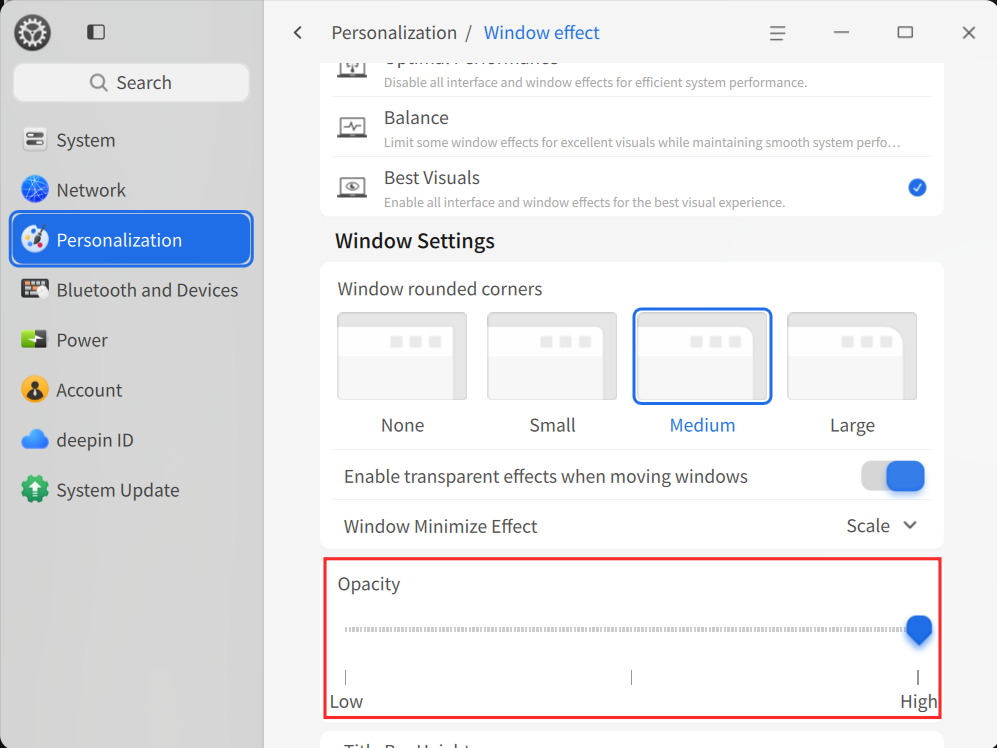Screen dimensions: 997x748
Task: Click the System Update icon
Action: coord(34,489)
